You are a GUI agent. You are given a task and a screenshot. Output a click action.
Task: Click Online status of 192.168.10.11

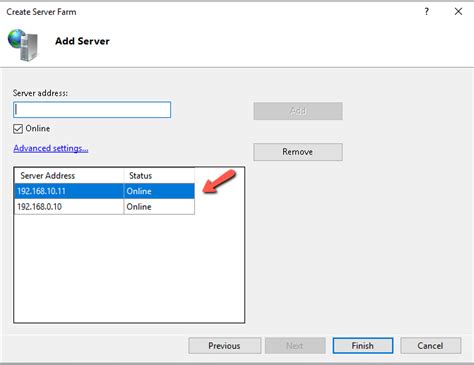pyautogui.click(x=139, y=191)
